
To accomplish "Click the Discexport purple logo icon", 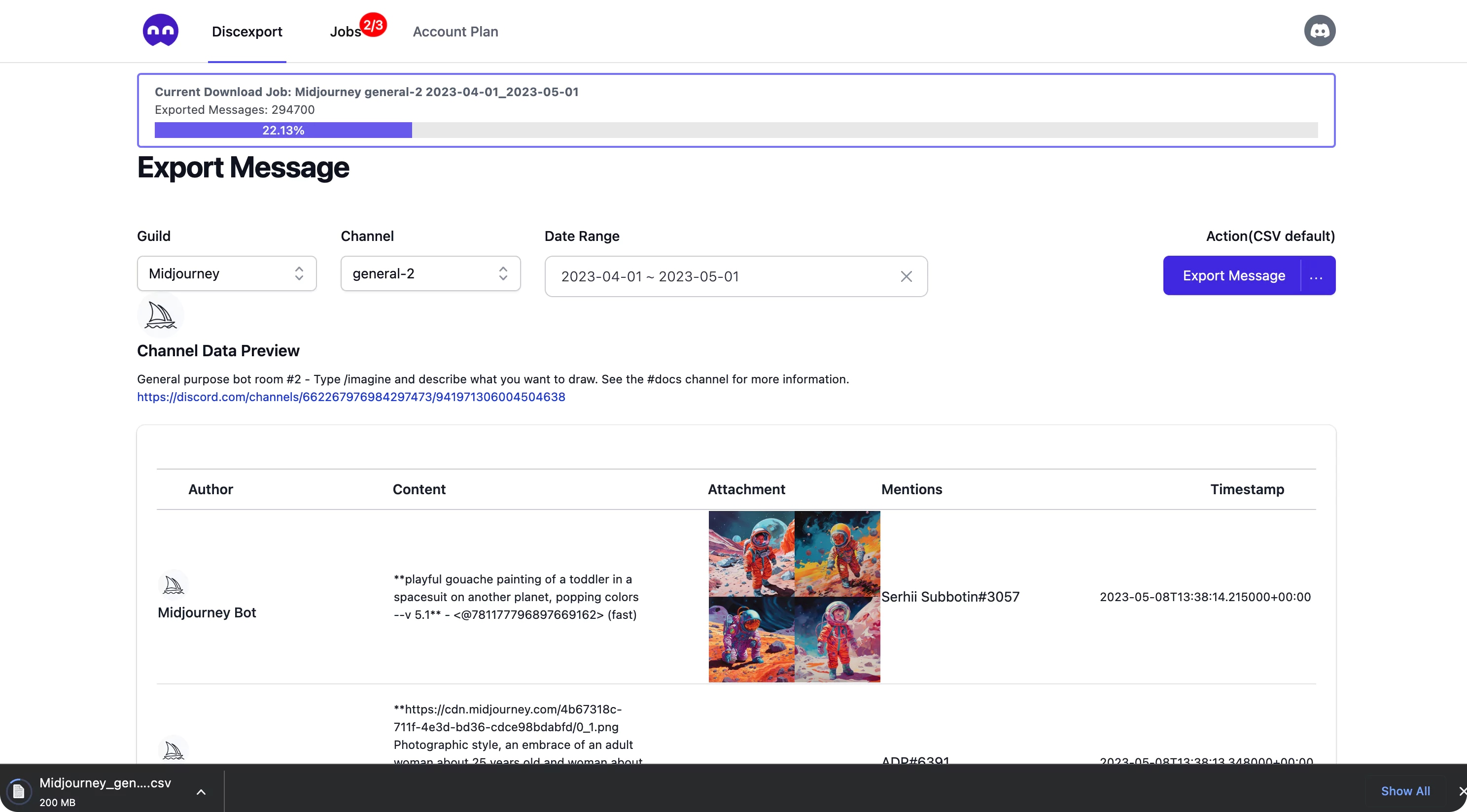I will point(160,31).
